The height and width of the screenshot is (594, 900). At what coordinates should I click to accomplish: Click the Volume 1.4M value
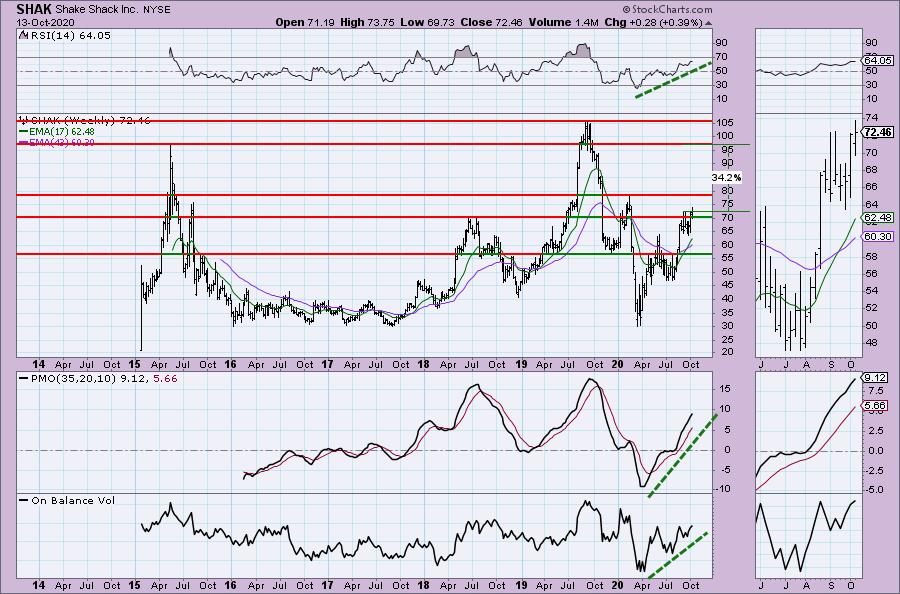click(562, 22)
